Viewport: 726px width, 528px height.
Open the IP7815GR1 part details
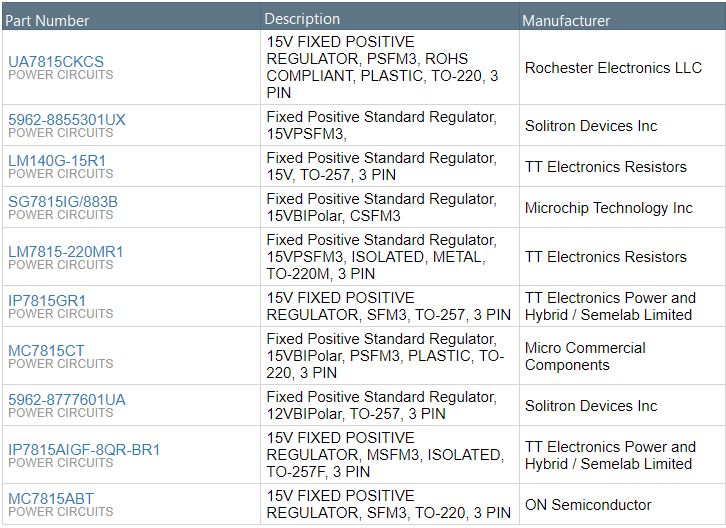tap(47, 300)
